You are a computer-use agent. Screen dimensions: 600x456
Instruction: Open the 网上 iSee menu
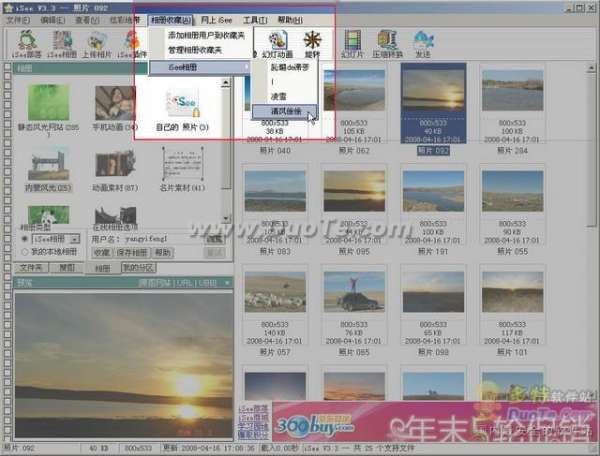point(217,20)
